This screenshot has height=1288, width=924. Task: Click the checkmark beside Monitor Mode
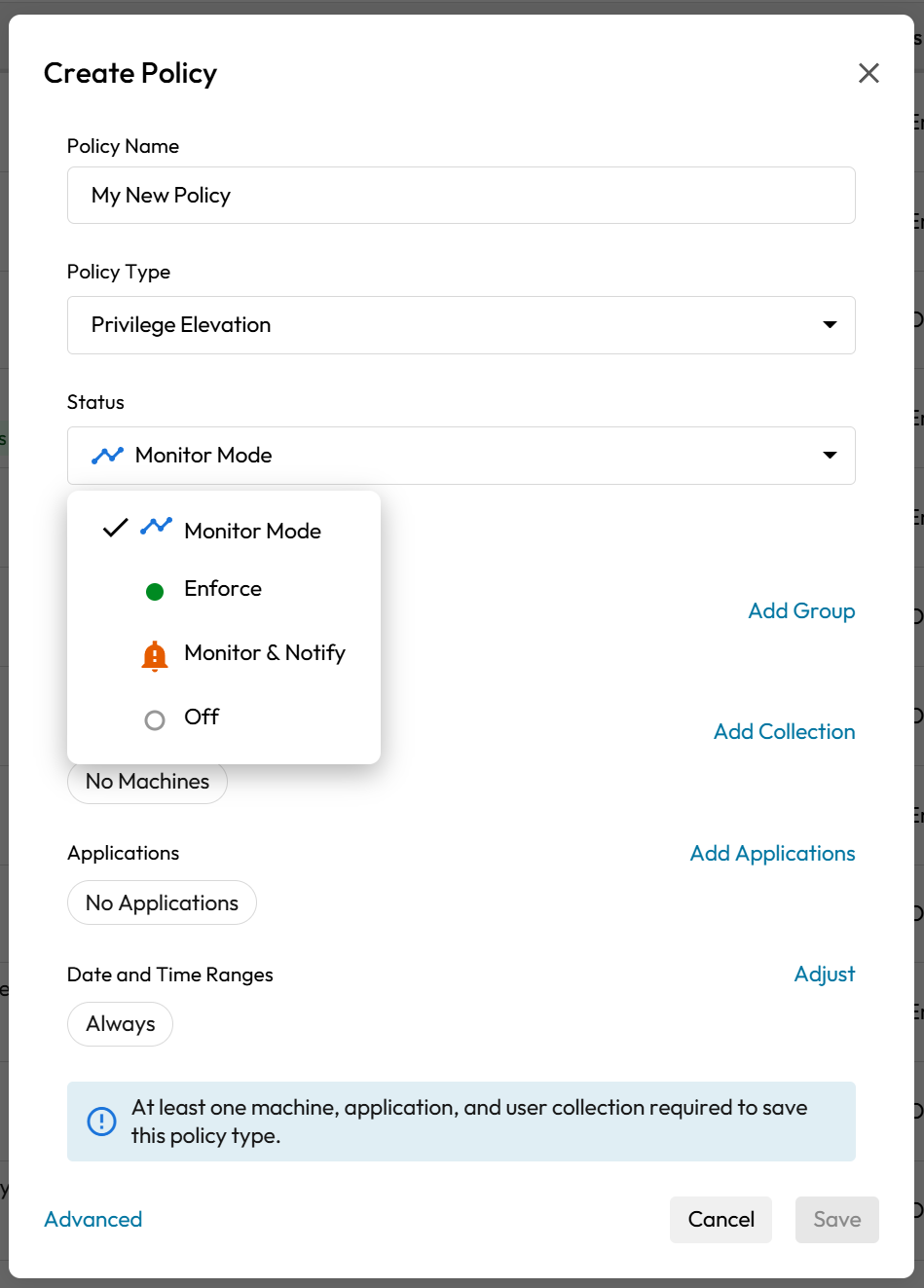[115, 529]
